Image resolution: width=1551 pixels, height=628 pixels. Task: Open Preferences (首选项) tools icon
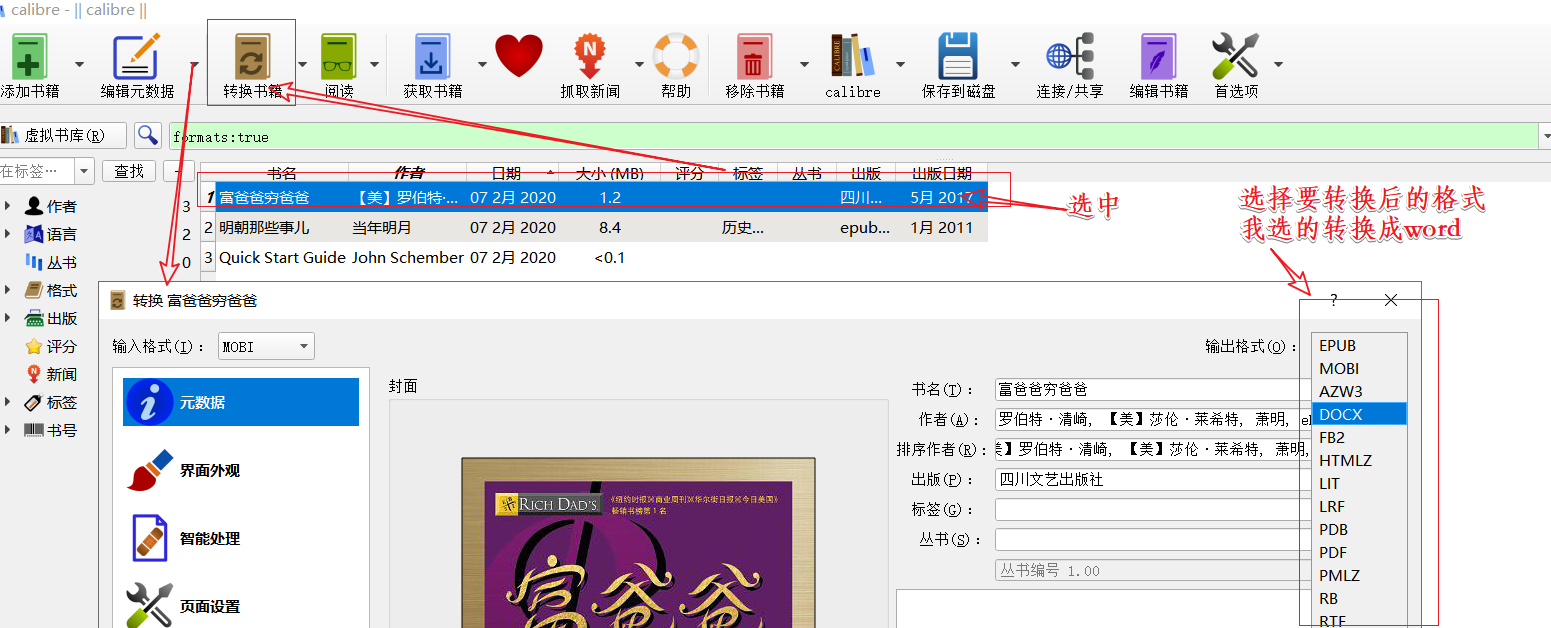[1236, 57]
